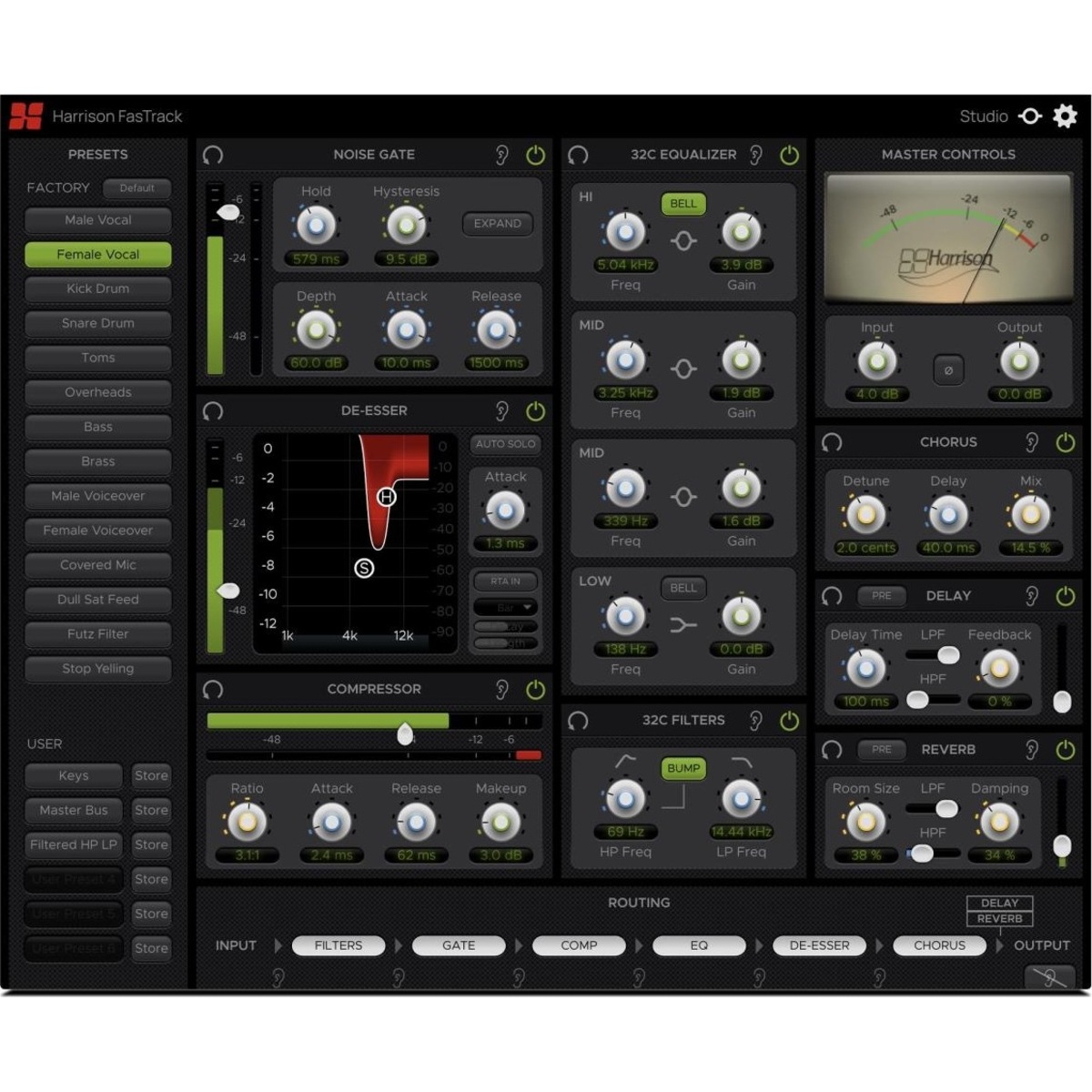Click PRE button in Reverb section
This screenshot has width=1092, height=1092.
882,750
